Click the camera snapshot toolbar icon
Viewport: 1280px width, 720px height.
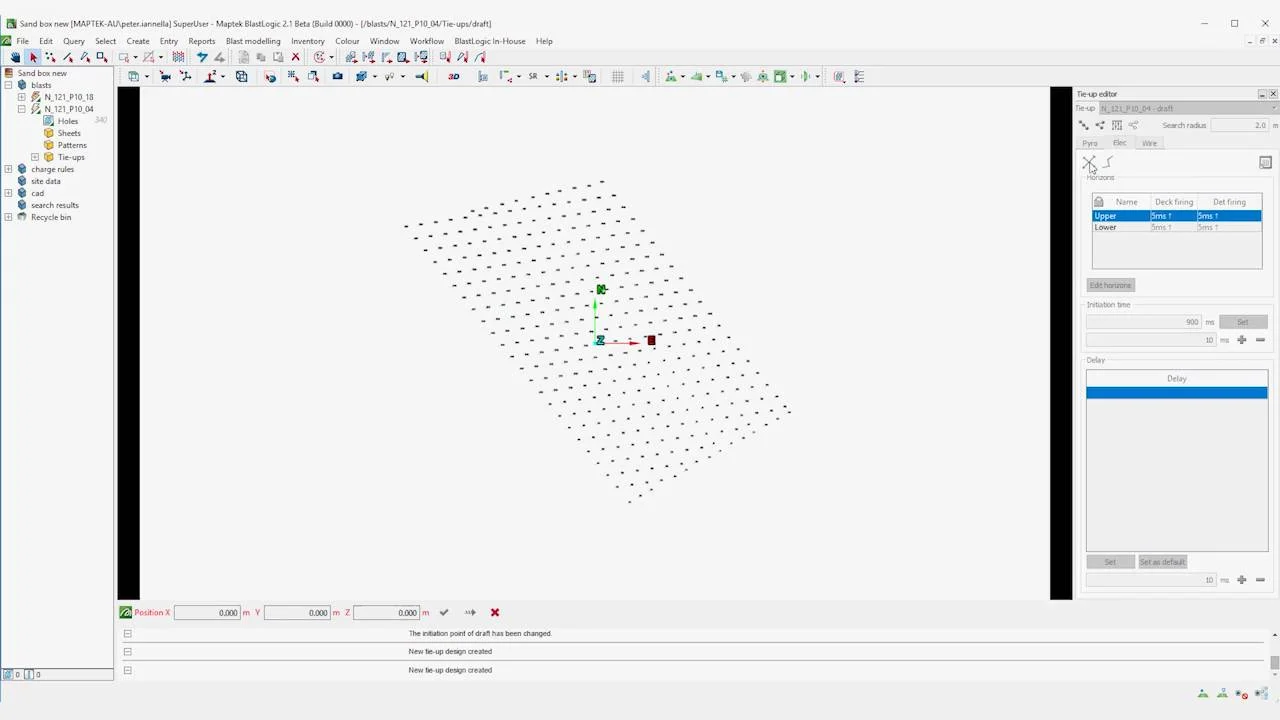click(x=337, y=76)
